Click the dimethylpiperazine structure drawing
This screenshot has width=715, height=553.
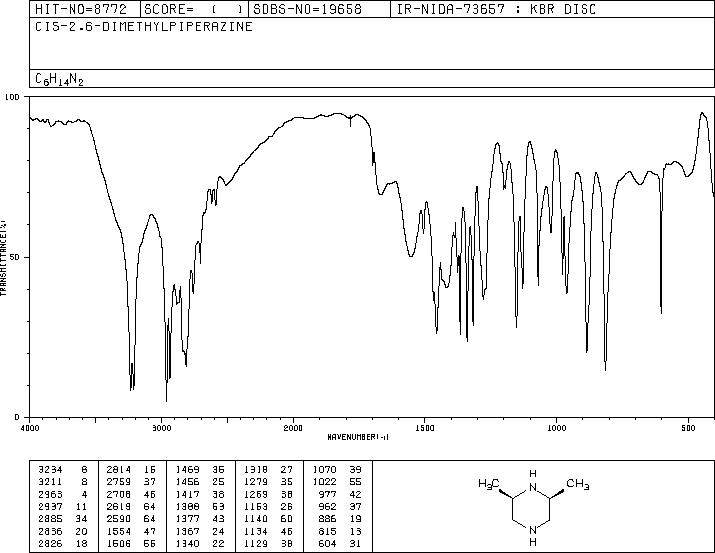534,507
